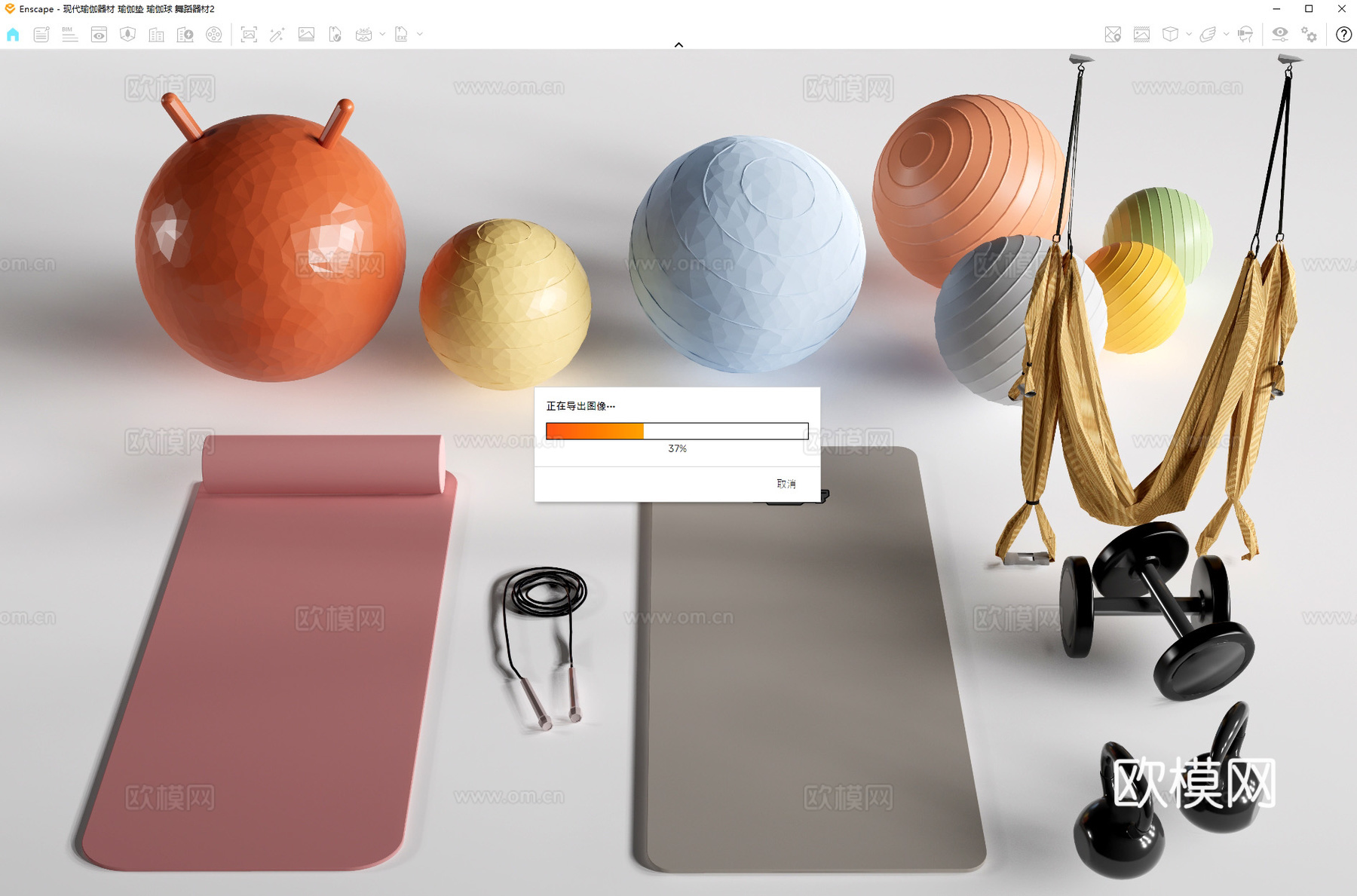
Task: Open general settings gears icon
Action: (1310, 35)
